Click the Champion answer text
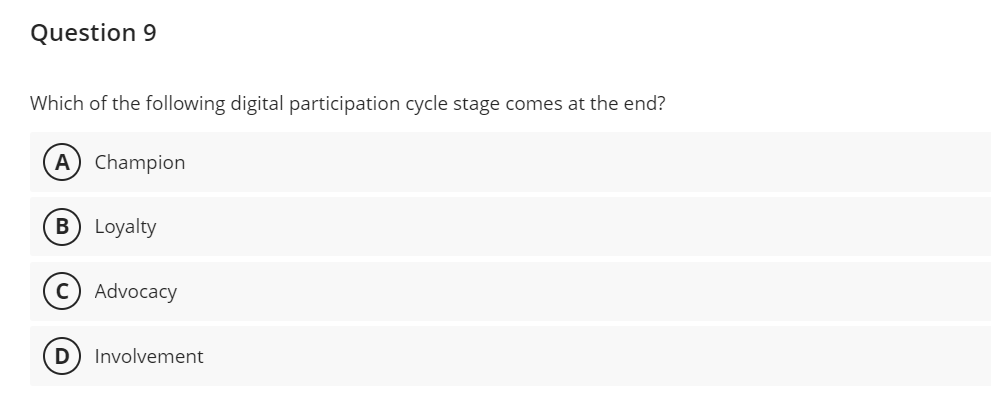The width and height of the screenshot is (991, 414). tap(140, 162)
